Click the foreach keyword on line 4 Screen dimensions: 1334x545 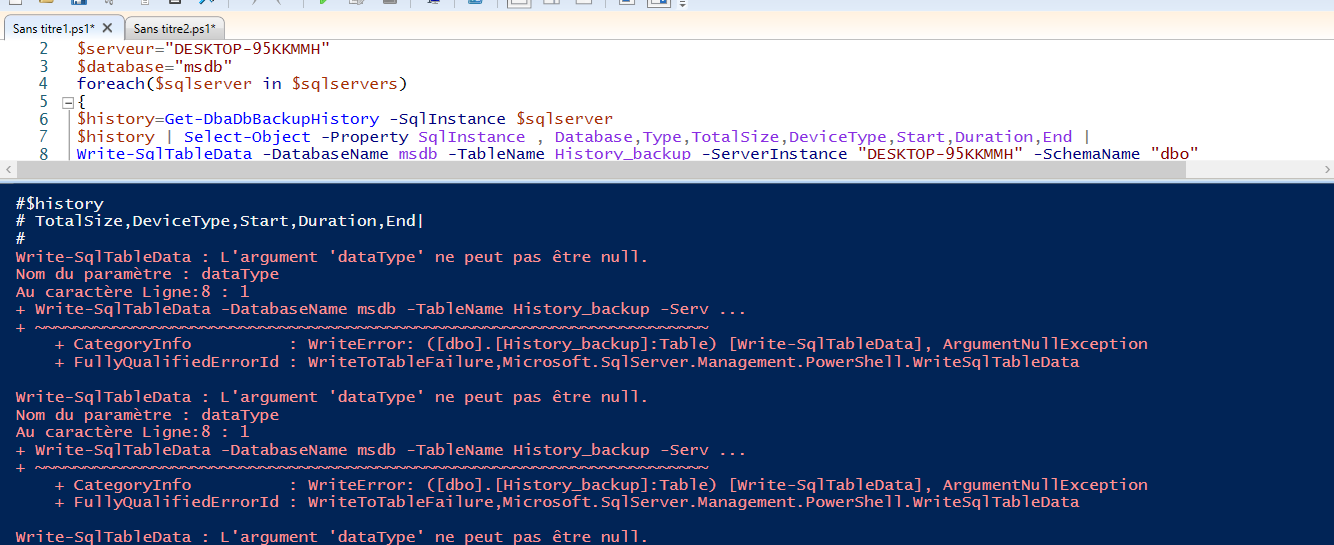(x=111, y=84)
